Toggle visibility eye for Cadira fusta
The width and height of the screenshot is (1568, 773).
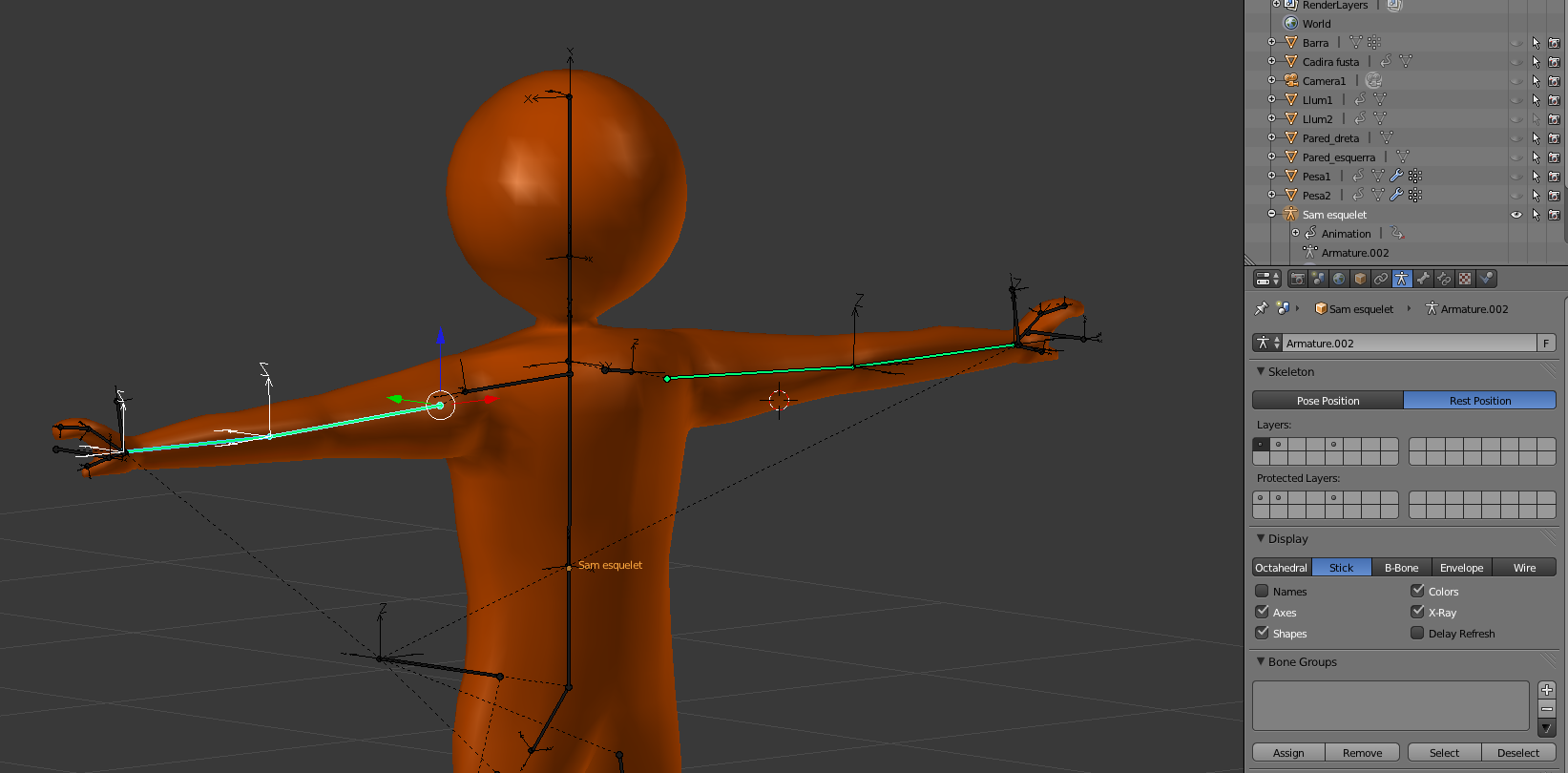pyautogui.click(x=1516, y=62)
